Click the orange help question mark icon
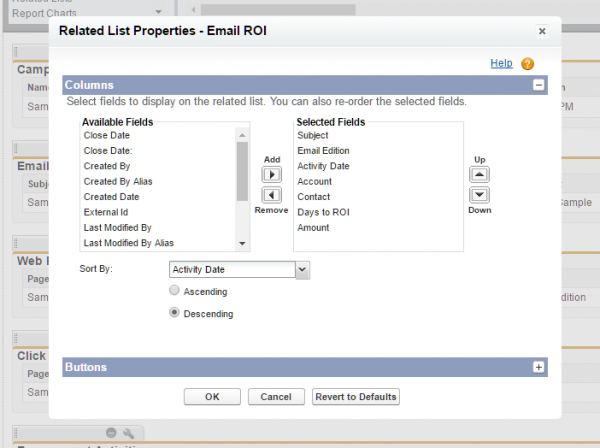 click(x=528, y=64)
